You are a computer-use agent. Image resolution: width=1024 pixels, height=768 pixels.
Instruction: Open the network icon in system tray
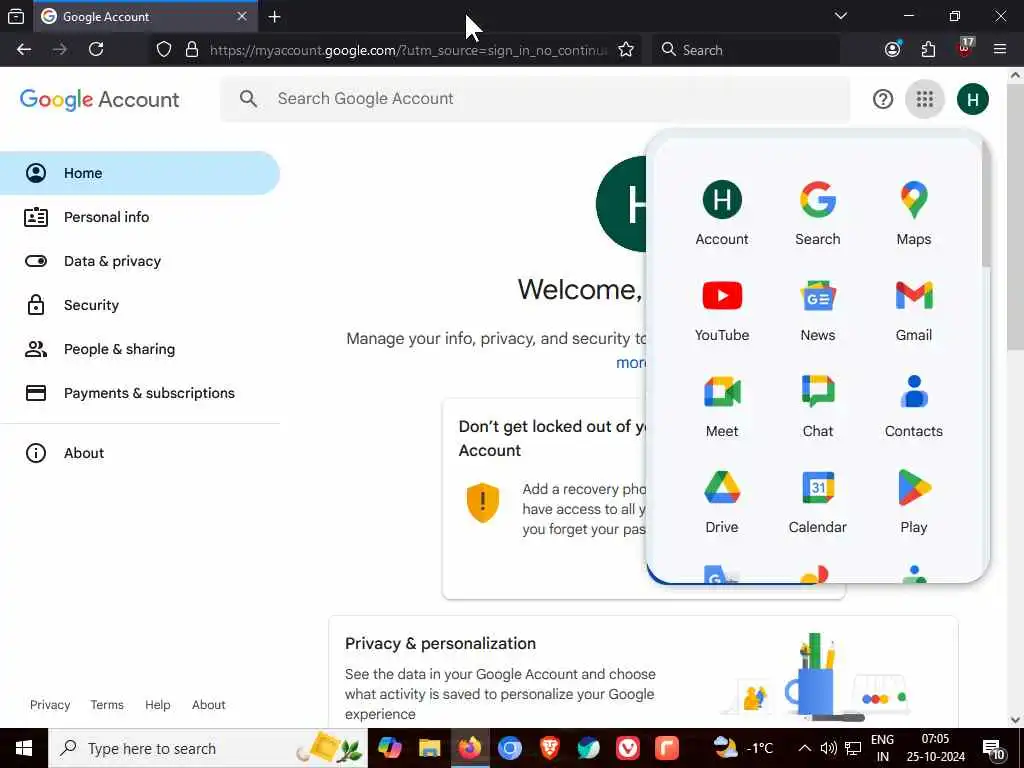pyautogui.click(x=853, y=748)
